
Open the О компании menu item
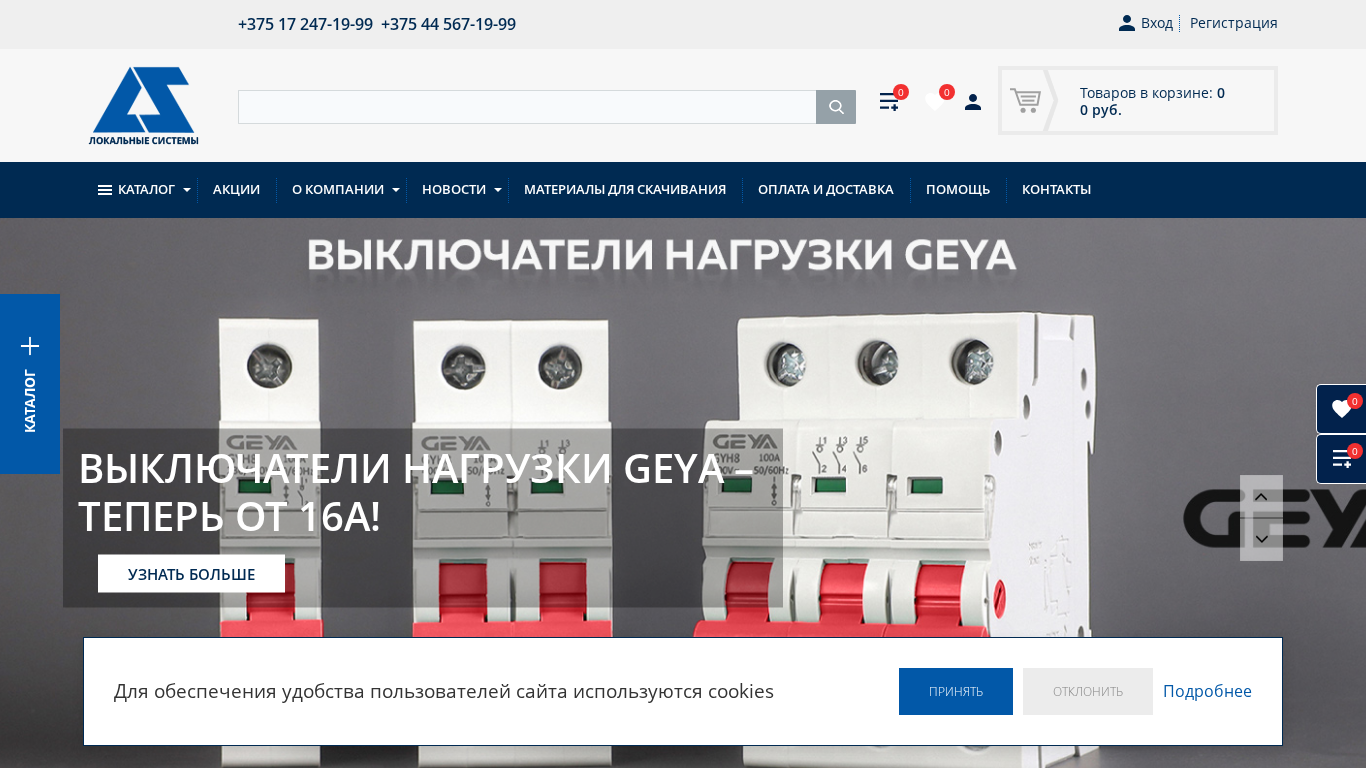pyautogui.click(x=338, y=190)
